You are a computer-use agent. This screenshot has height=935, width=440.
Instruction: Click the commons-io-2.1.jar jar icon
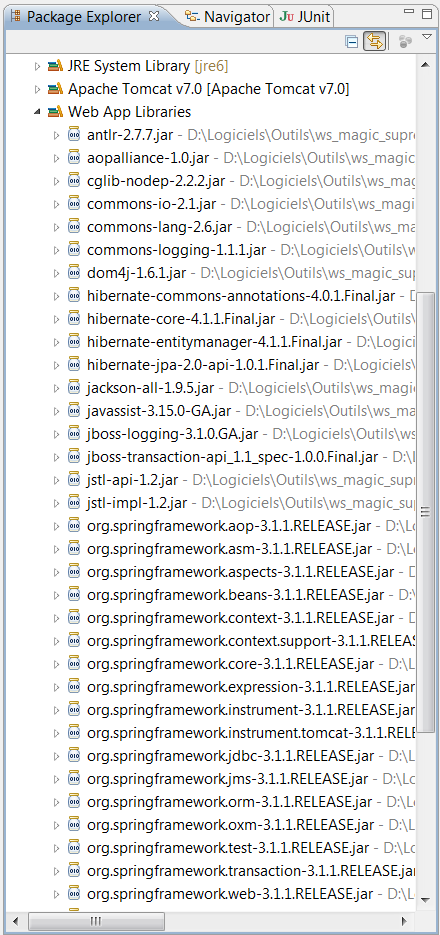coord(74,204)
